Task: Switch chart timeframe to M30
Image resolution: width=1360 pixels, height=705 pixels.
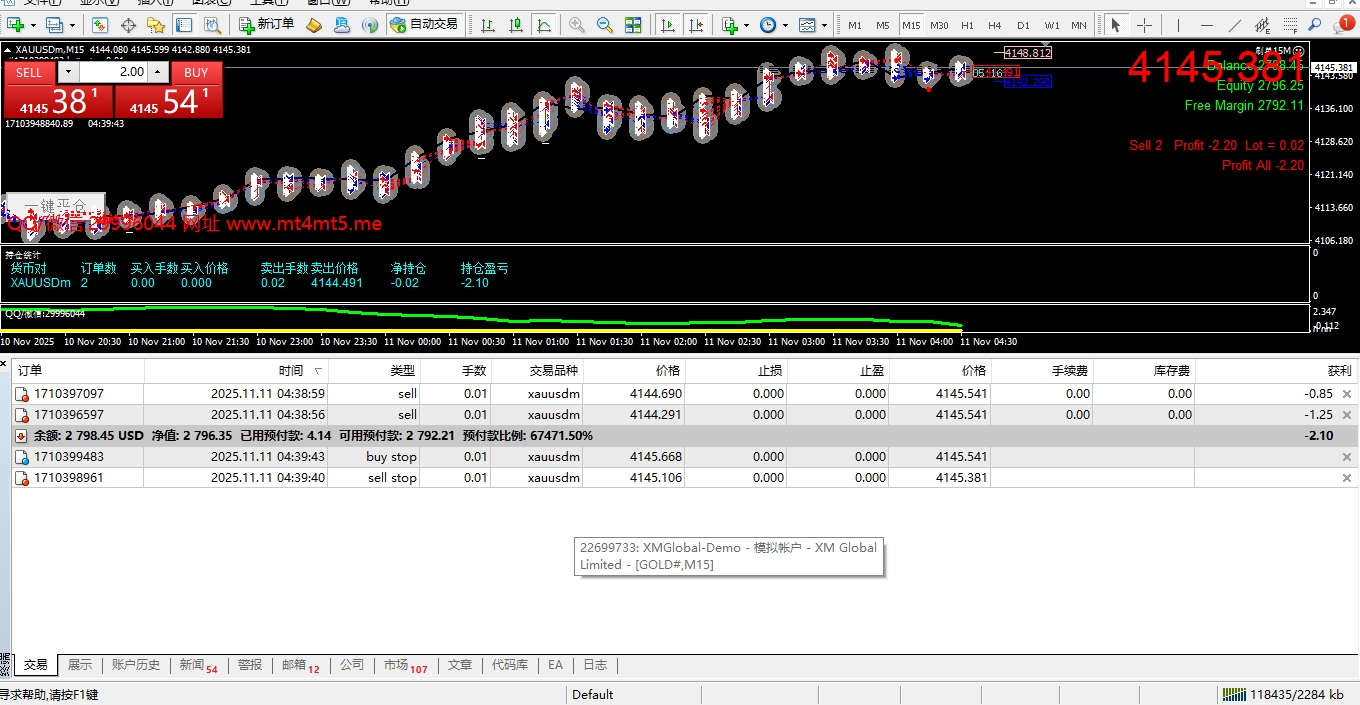Action: [939, 25]
